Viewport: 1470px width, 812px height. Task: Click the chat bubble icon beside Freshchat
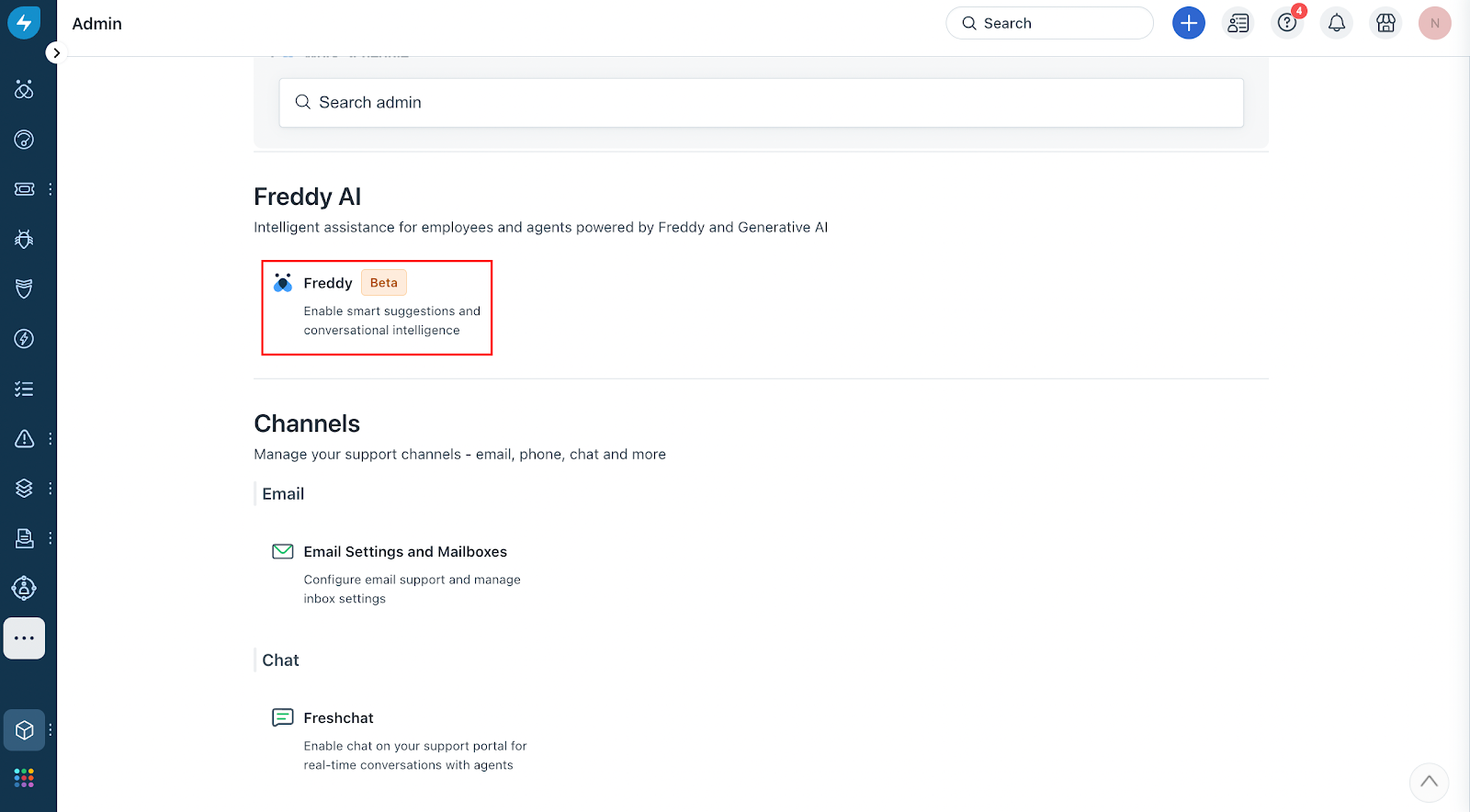(283, 717)
